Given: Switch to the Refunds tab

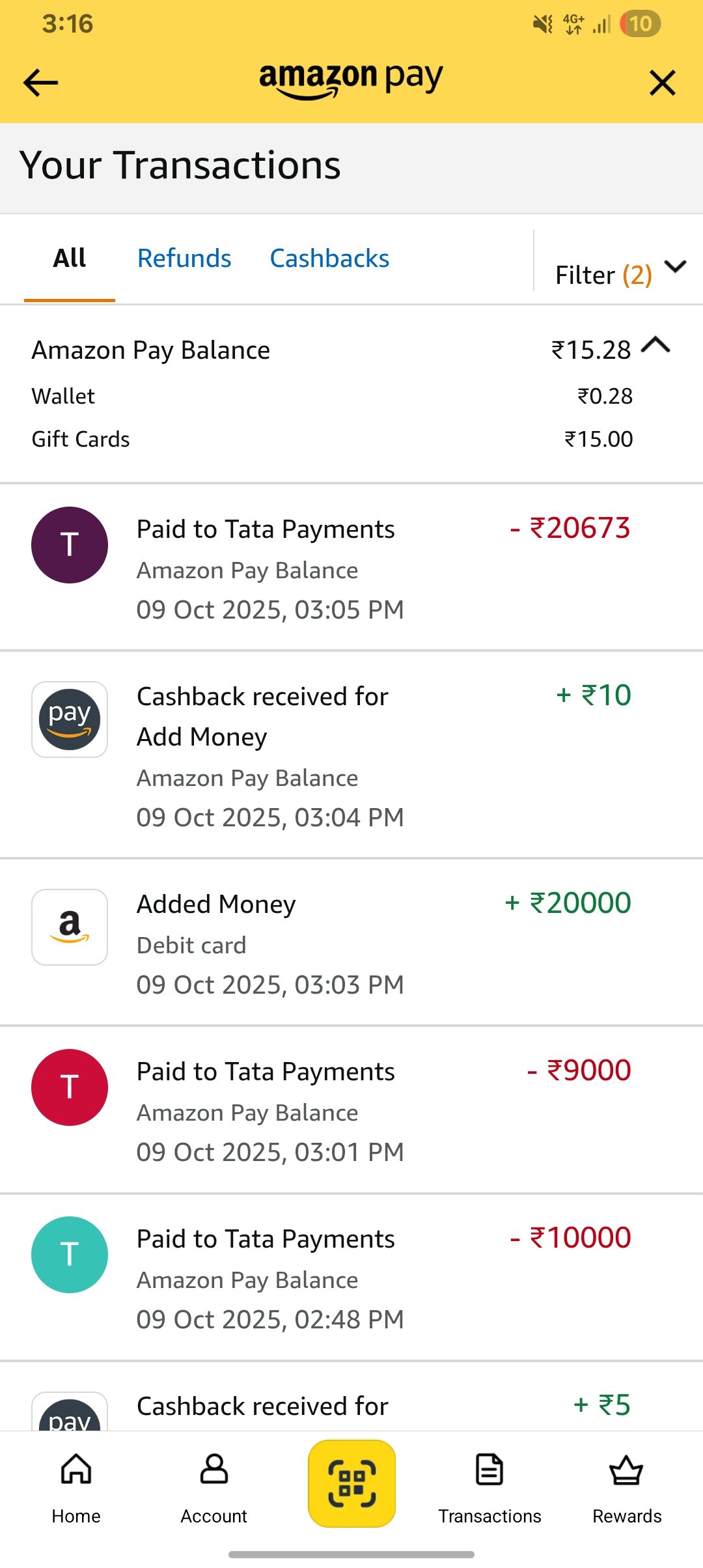Looking at the screenshot, I should (184, 259).
